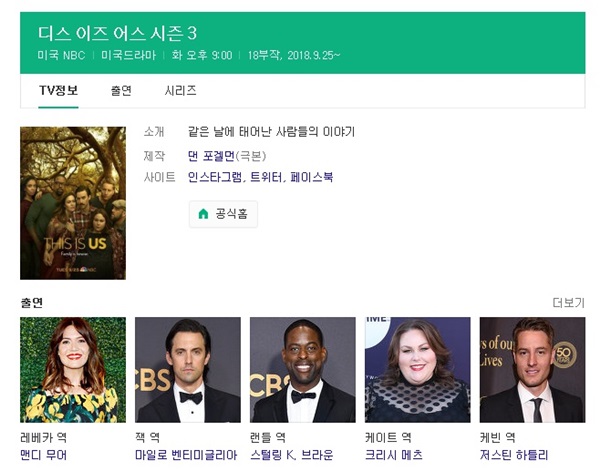
Task: Click the 미국 NBC broadcaster text
Action: pos(61,55)
